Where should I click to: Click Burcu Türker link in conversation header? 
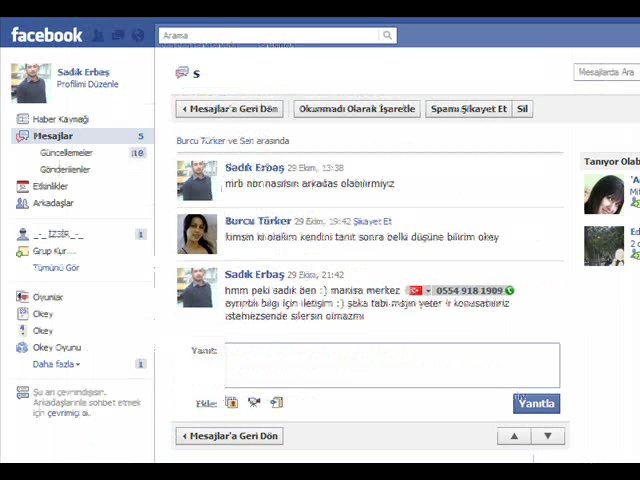(200, 141)
